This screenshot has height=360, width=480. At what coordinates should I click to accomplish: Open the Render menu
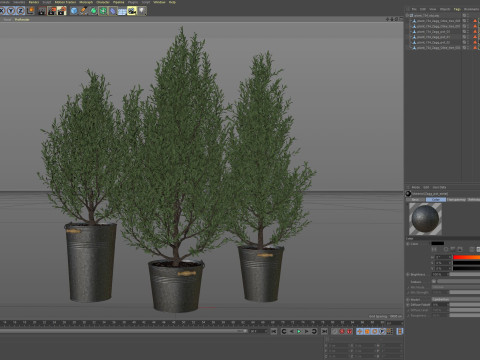pyautogui.click(x=34, y=2)
